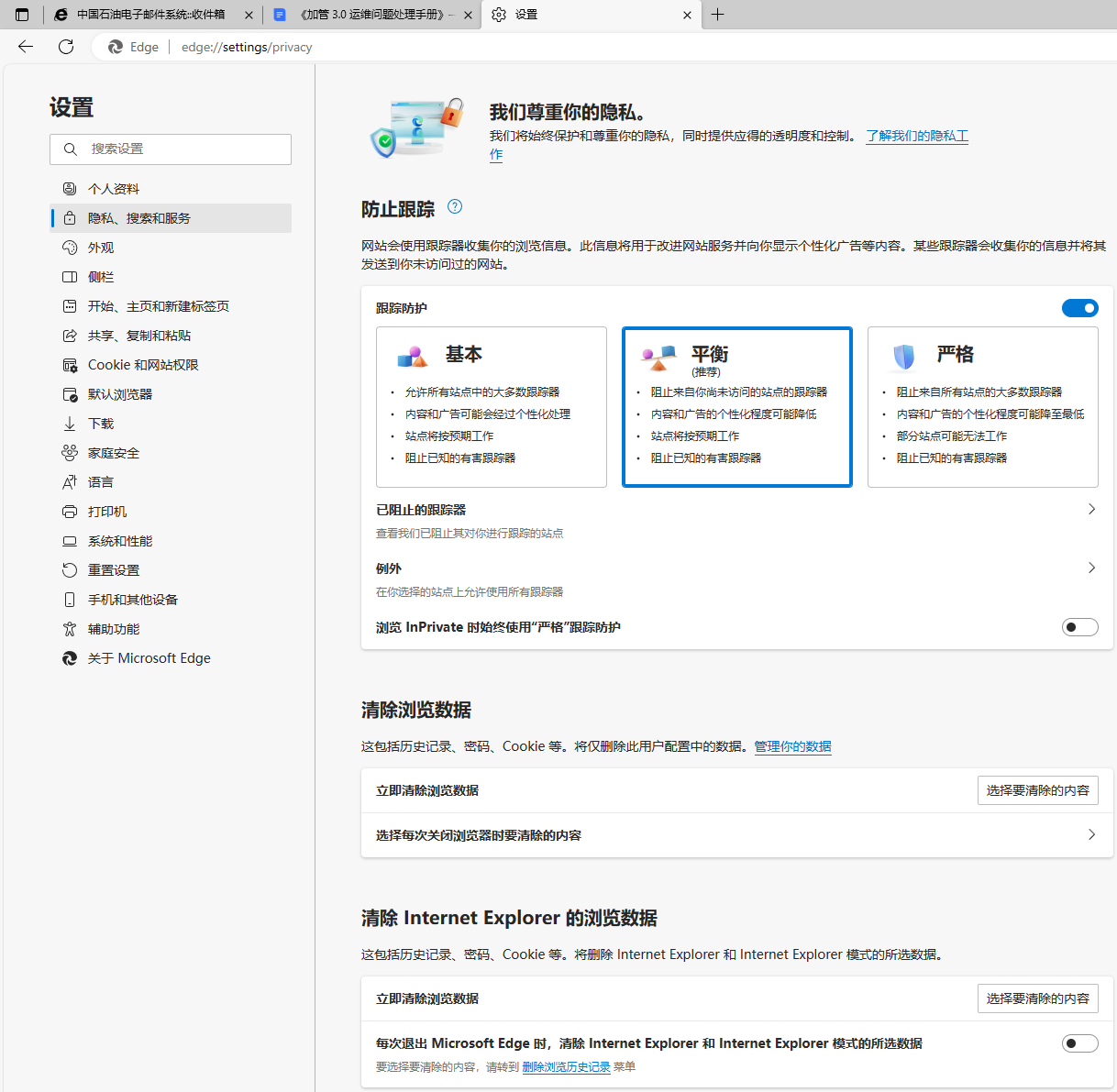Turn off the 跟踪防护 toggle

tap(1079, 308)
